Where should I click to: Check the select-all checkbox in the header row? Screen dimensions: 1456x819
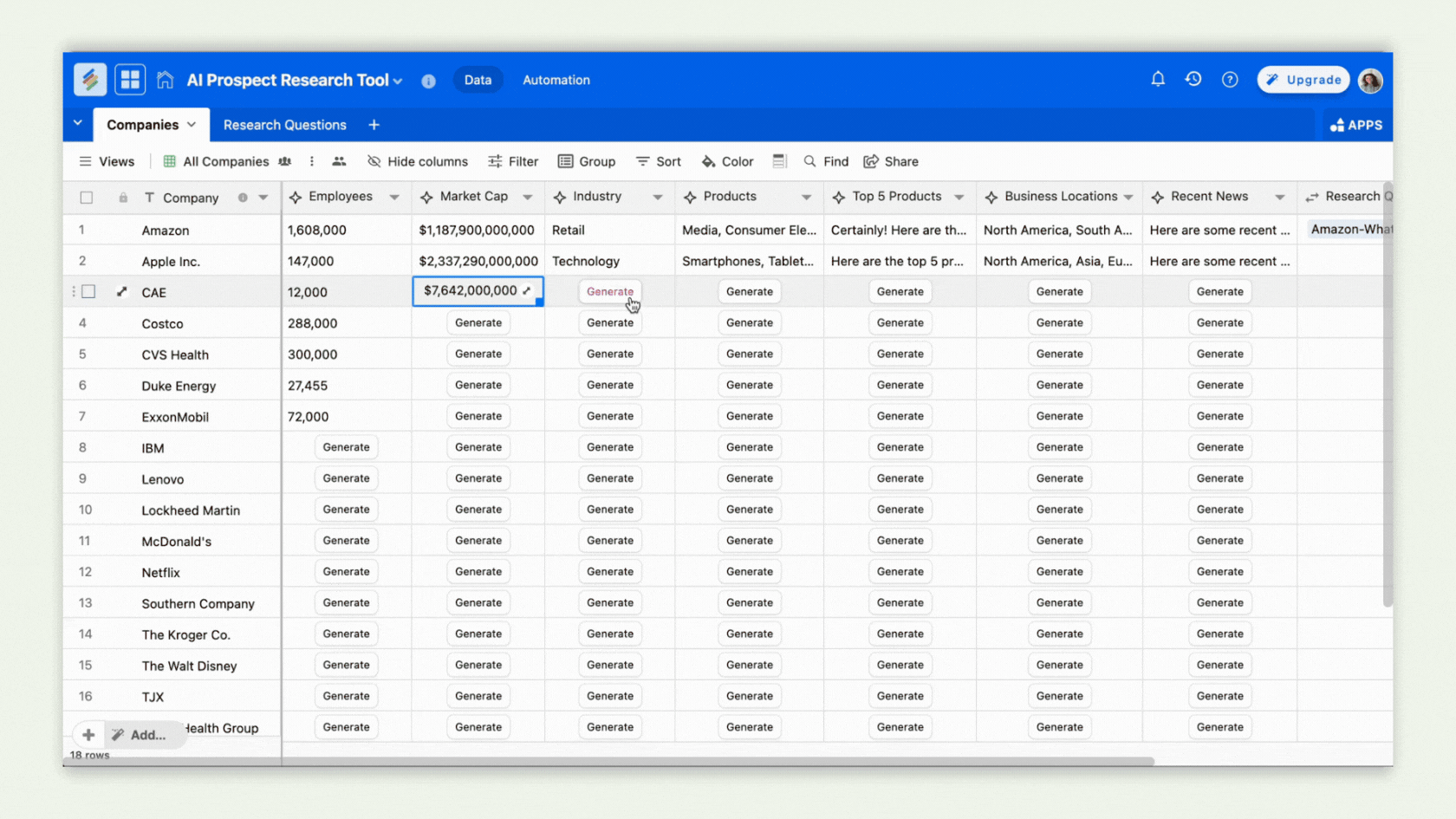[x=87, y=197]
